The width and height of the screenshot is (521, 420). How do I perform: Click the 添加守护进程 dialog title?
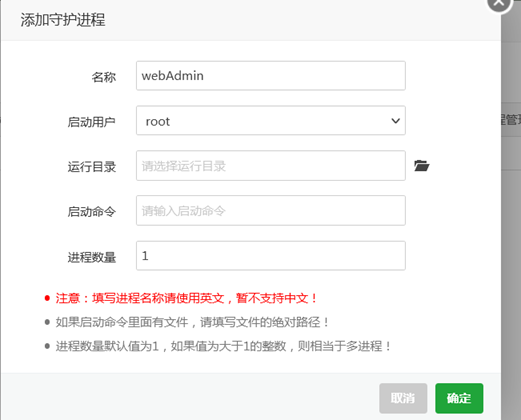point(63,20)
